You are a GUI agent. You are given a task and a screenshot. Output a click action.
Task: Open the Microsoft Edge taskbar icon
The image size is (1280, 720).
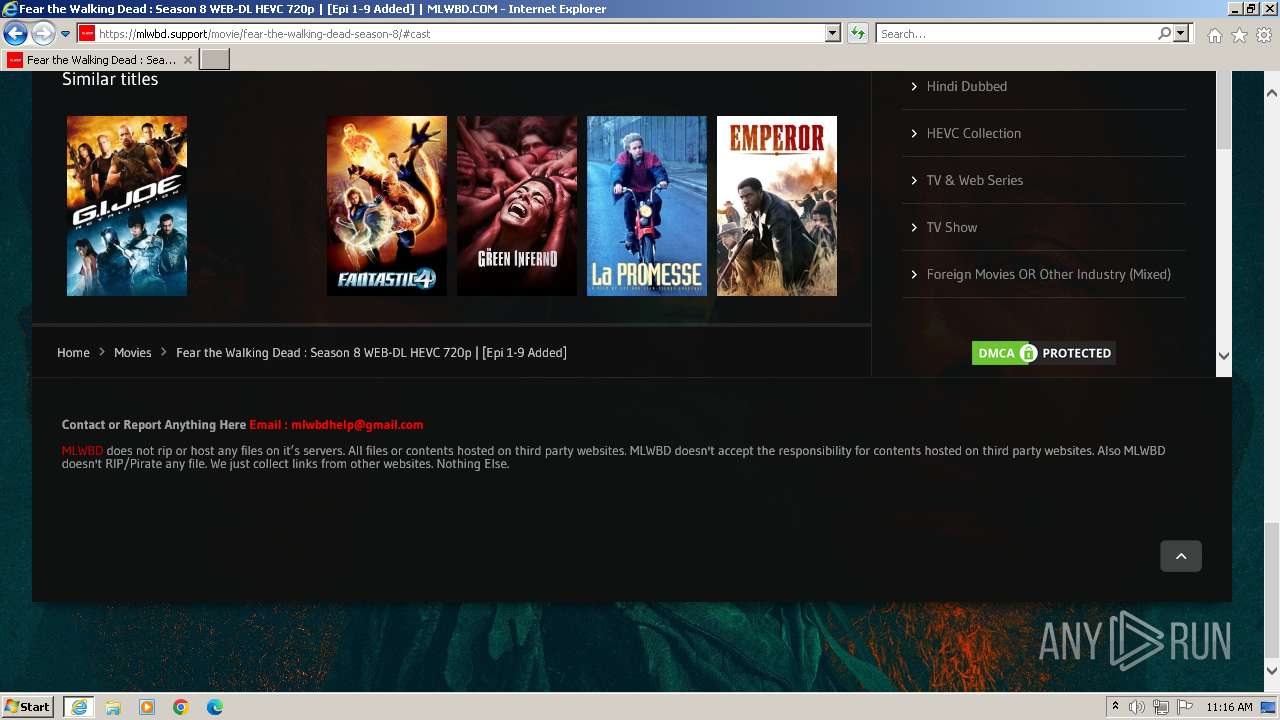[215, 707]
